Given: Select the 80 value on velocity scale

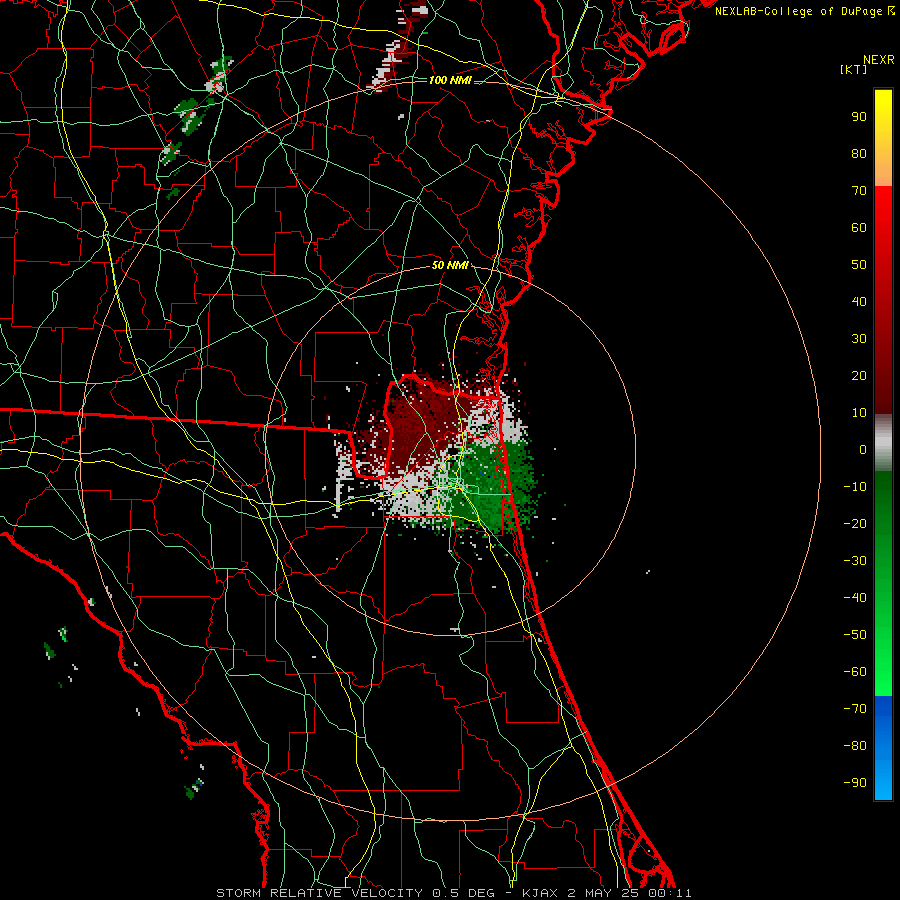Looking at the screenshot, I should coord(859,154).
